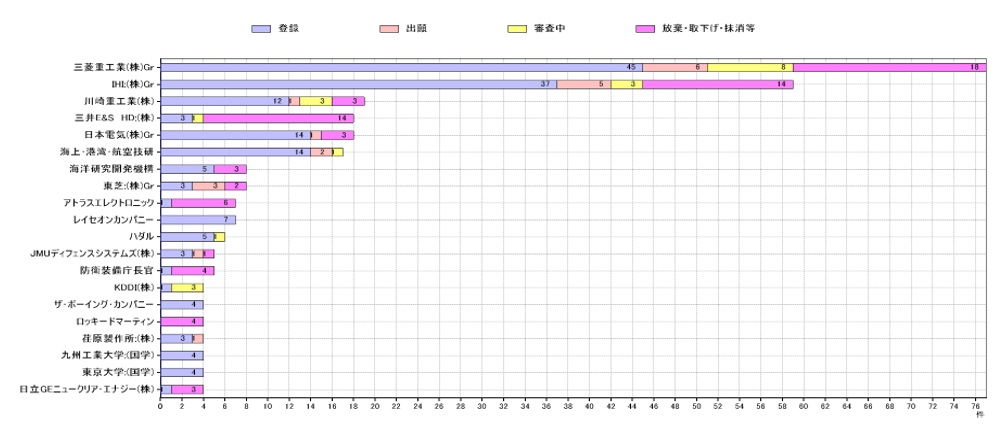The height and width of the screenshot is (439, 1007).
Task: Click the blue 5 segment of 海洋研究開発機構 bar
Action: pos(188,169)
